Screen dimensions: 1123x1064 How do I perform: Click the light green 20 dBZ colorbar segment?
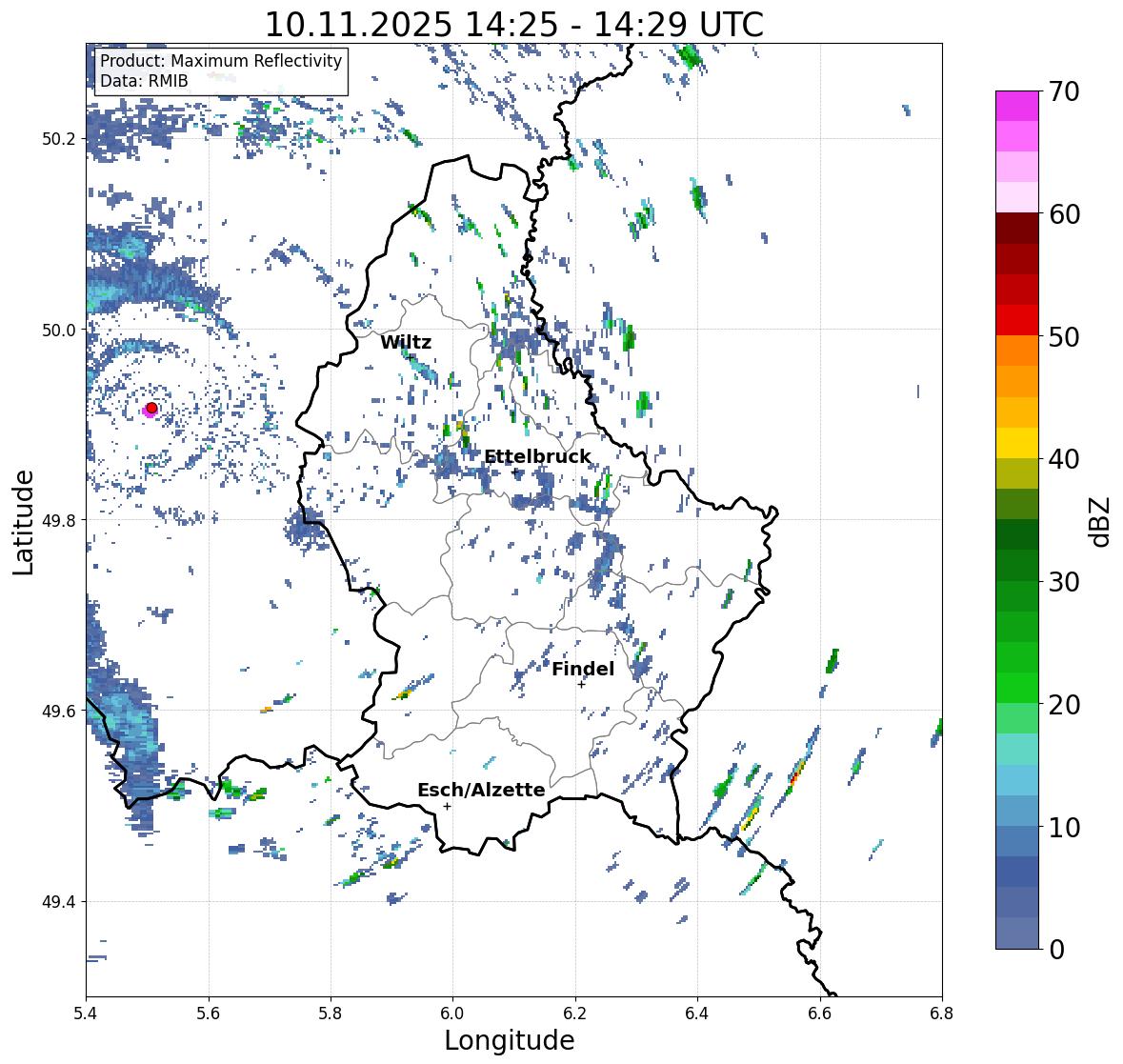pyautogui.click(x=1017, y=718)
